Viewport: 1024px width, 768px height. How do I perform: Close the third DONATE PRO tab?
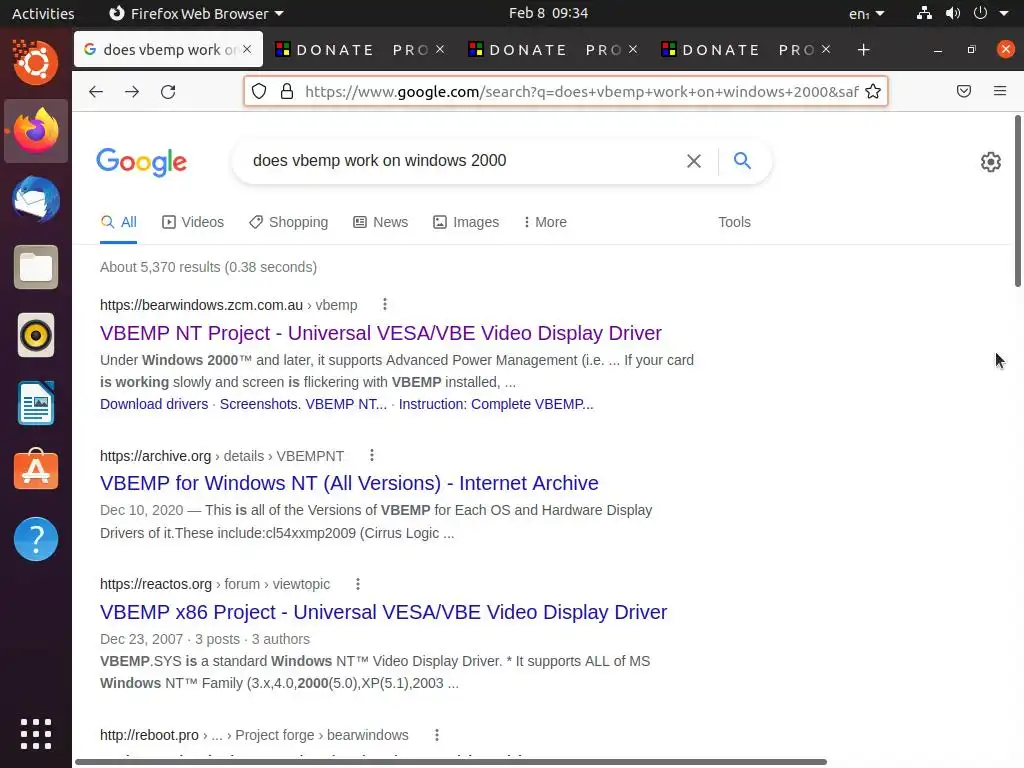(x=826, y=49)
